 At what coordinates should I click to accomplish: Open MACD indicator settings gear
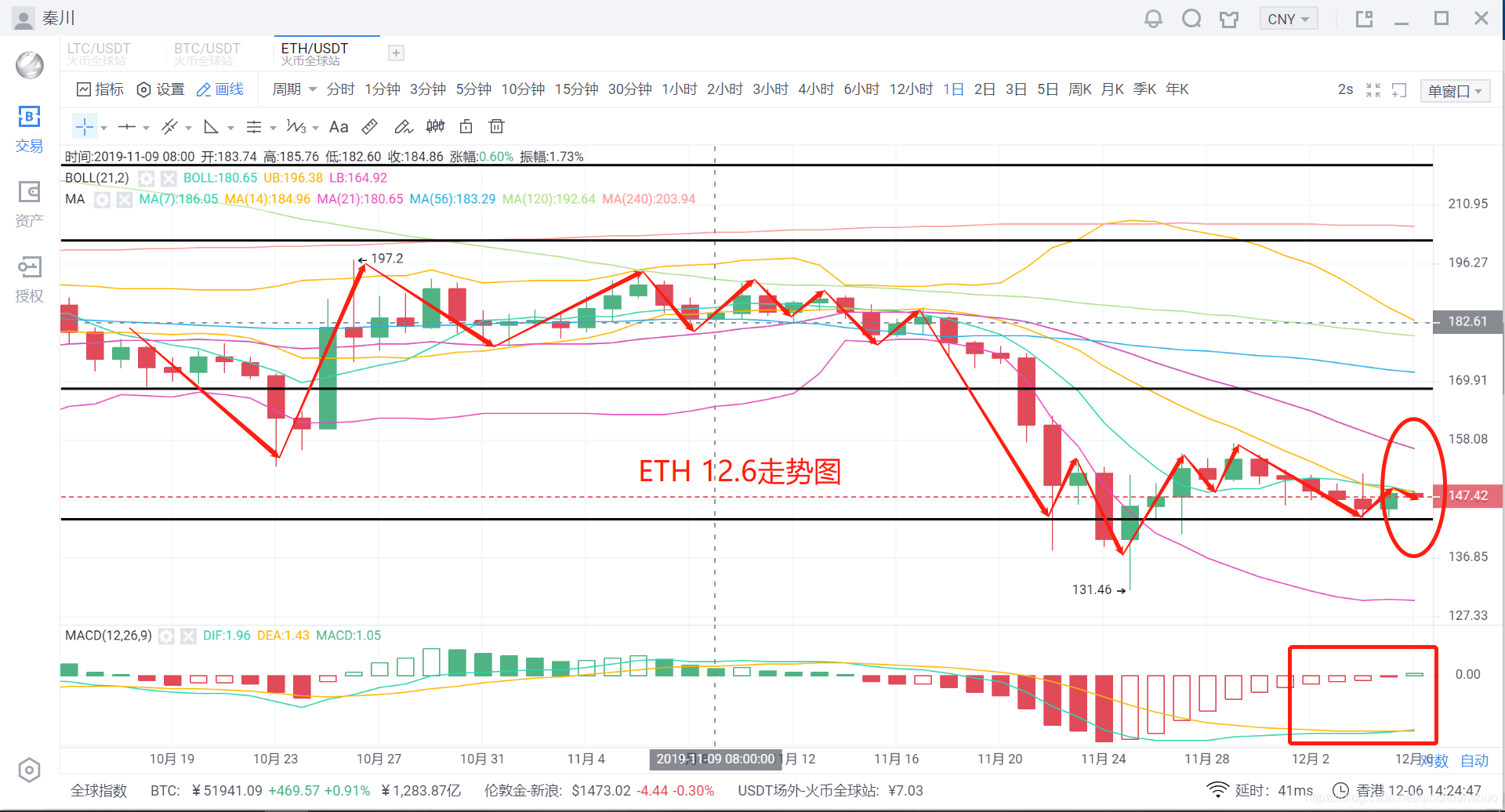click(166, 636)
